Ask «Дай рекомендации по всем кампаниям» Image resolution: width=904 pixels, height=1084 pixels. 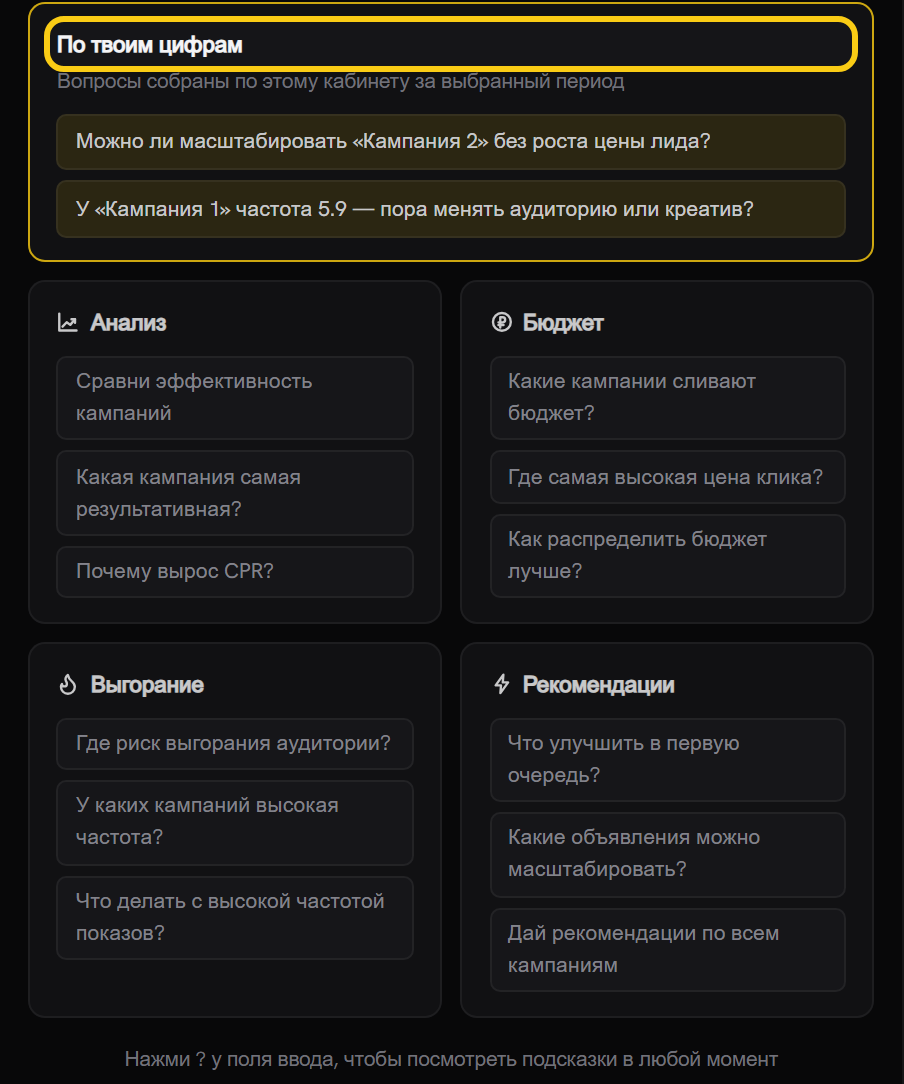pos(668,950)
